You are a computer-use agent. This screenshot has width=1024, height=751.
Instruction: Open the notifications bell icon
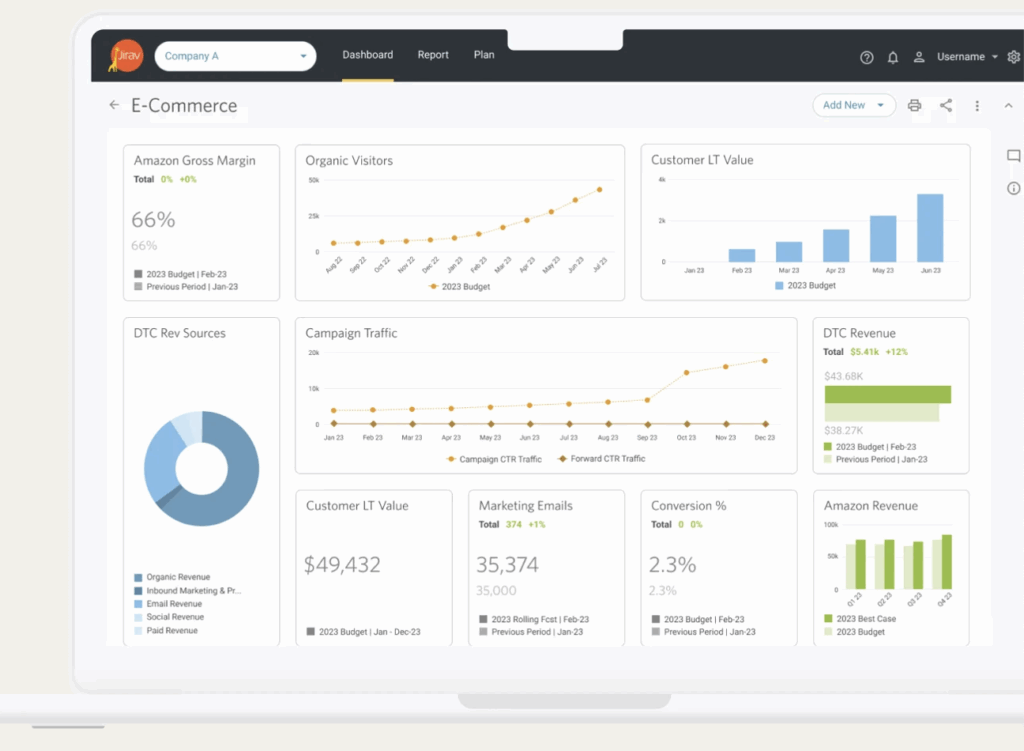[x=893, y=57]
